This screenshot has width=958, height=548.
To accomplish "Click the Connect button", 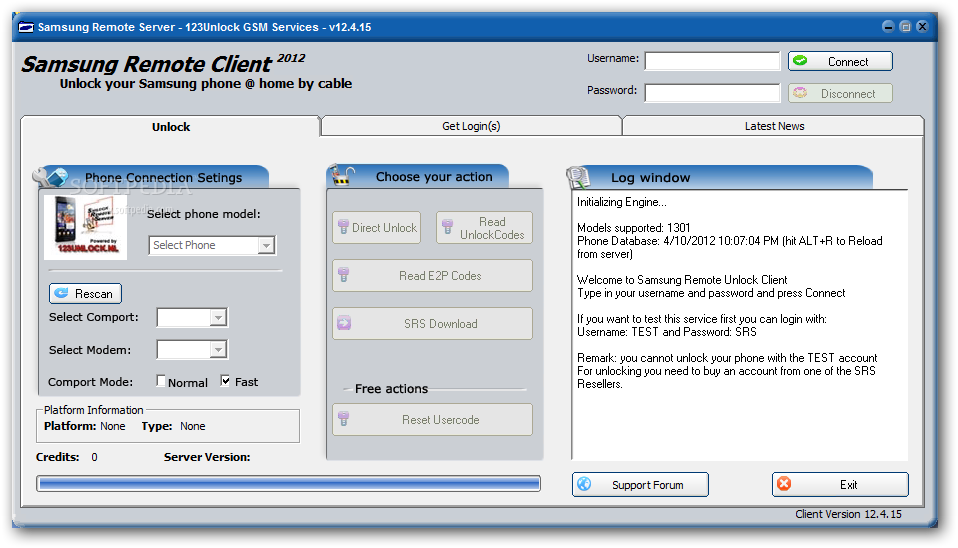I will click(x=840, y=61).
